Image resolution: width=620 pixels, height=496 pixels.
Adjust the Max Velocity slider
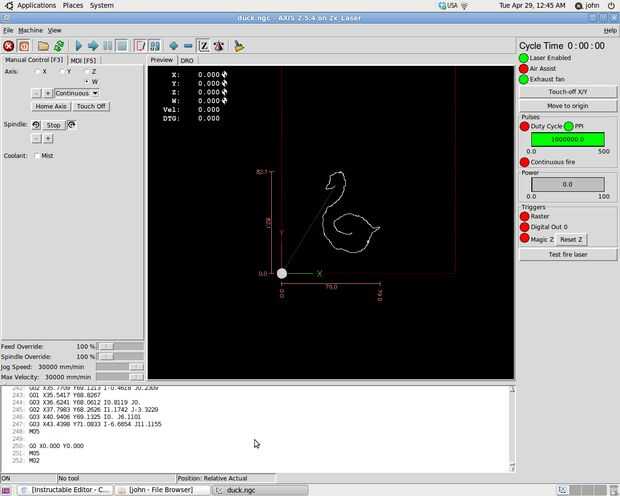(x=120, y=377)
